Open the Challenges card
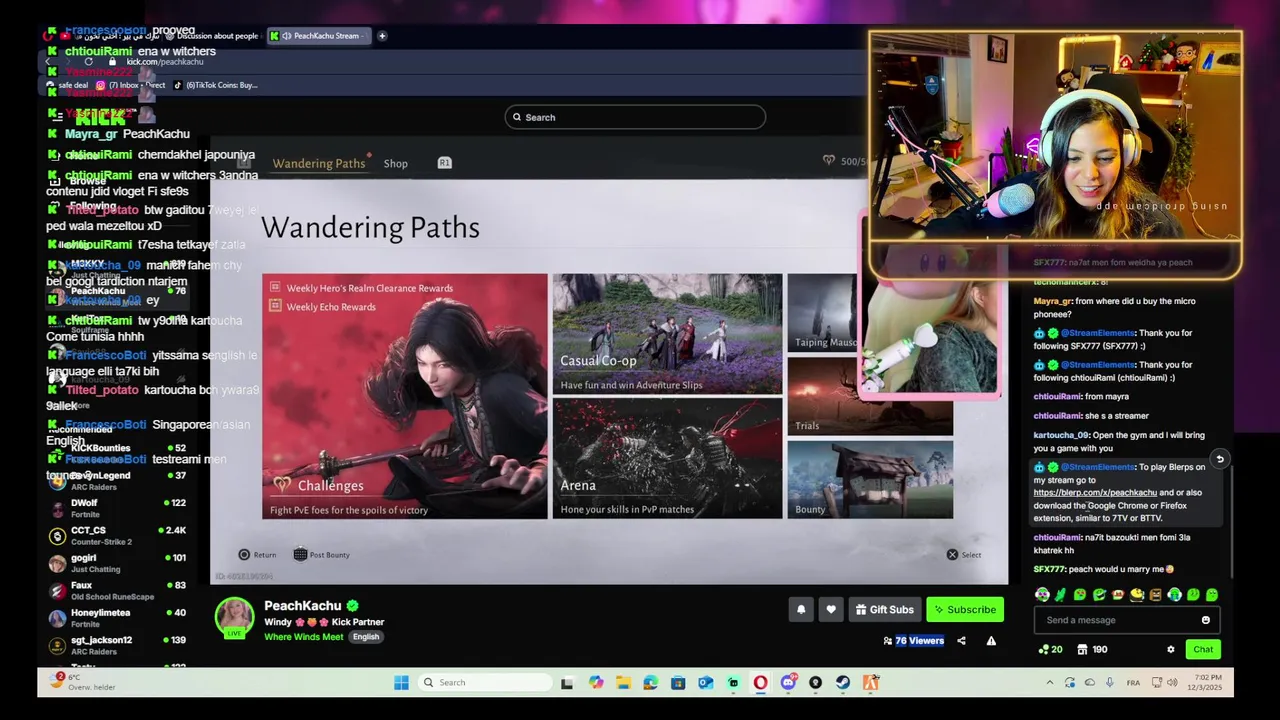 click(x=405, y=396)
